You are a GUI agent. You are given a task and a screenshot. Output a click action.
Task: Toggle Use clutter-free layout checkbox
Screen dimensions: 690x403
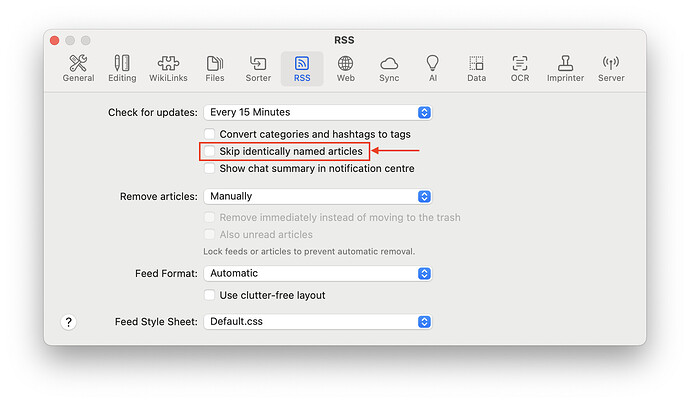(x=210, y=295)
